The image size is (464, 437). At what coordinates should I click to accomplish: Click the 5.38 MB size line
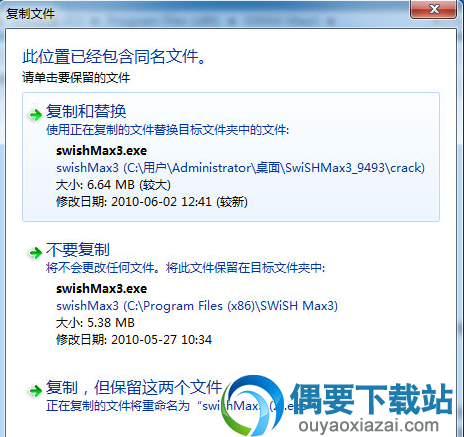95,323
